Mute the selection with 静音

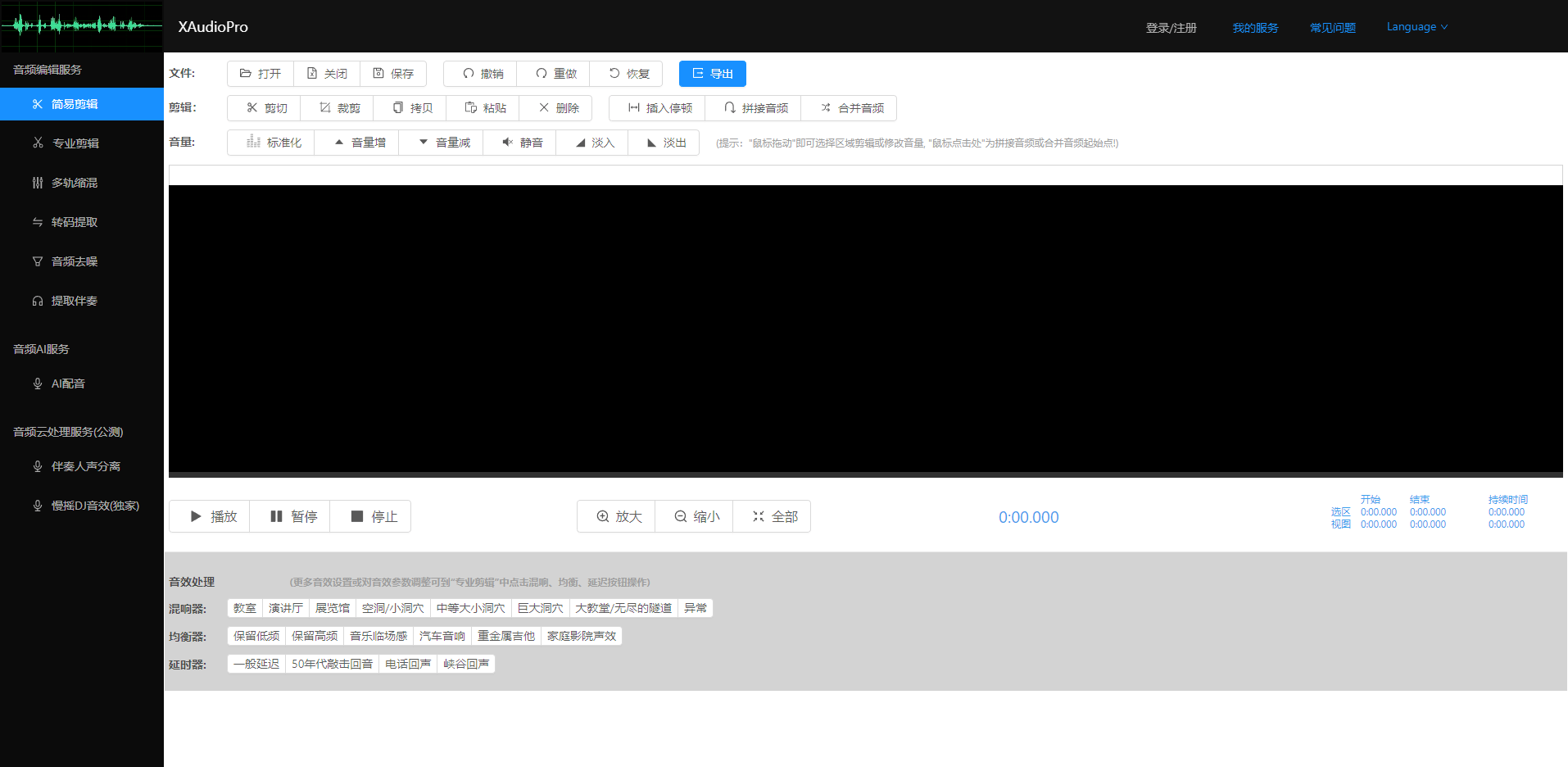point(519,142)
